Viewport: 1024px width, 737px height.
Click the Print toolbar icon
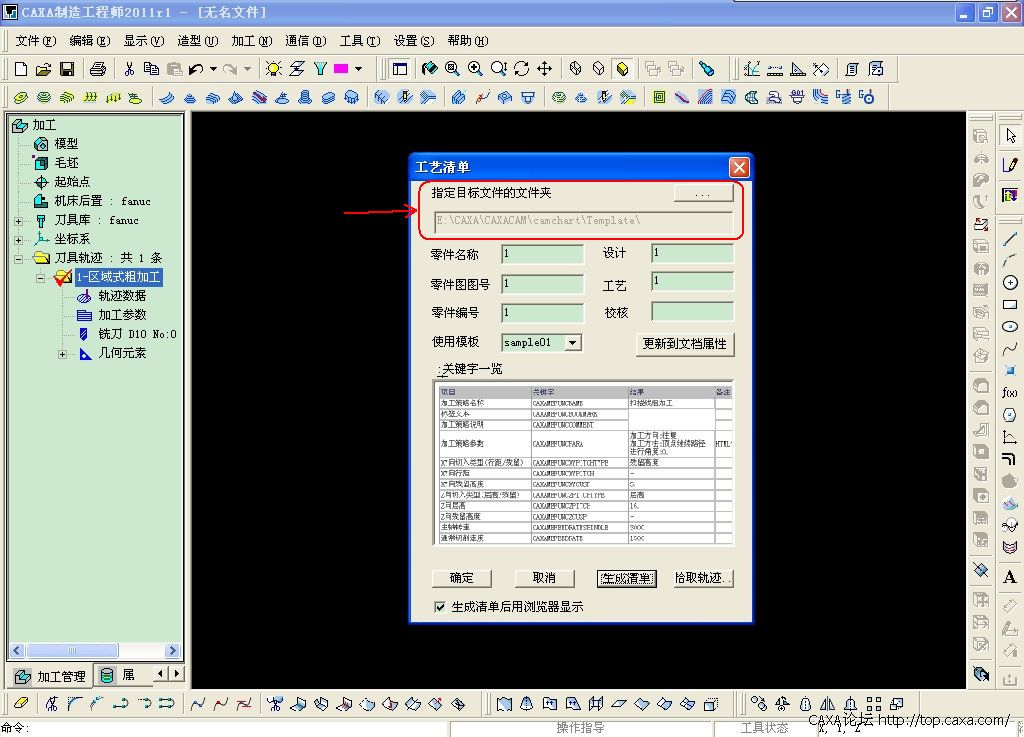coord(97,69)
